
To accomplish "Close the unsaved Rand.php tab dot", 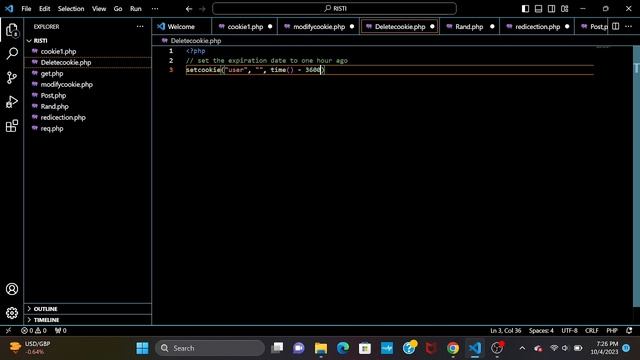I will click(x=492, y=27).
